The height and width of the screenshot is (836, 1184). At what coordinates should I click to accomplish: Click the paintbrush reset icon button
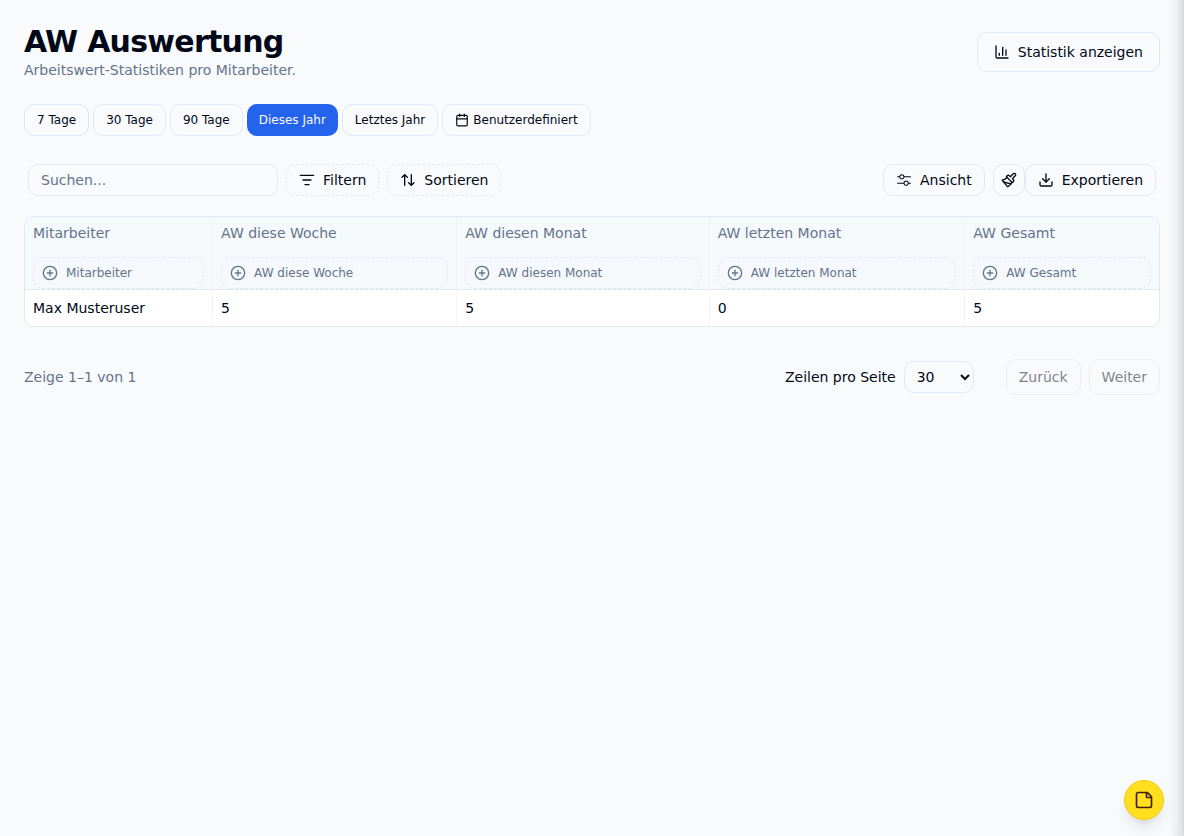pos(1008,180)
